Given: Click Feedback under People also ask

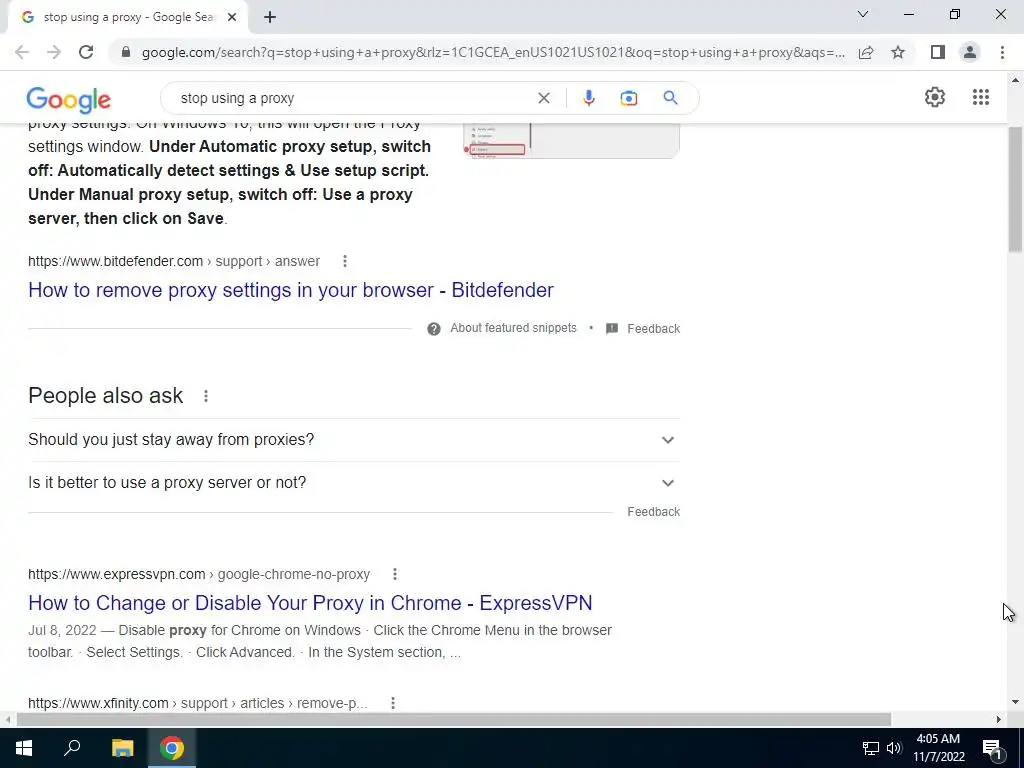Looking at the screenshot, I should tap(653, 512).
